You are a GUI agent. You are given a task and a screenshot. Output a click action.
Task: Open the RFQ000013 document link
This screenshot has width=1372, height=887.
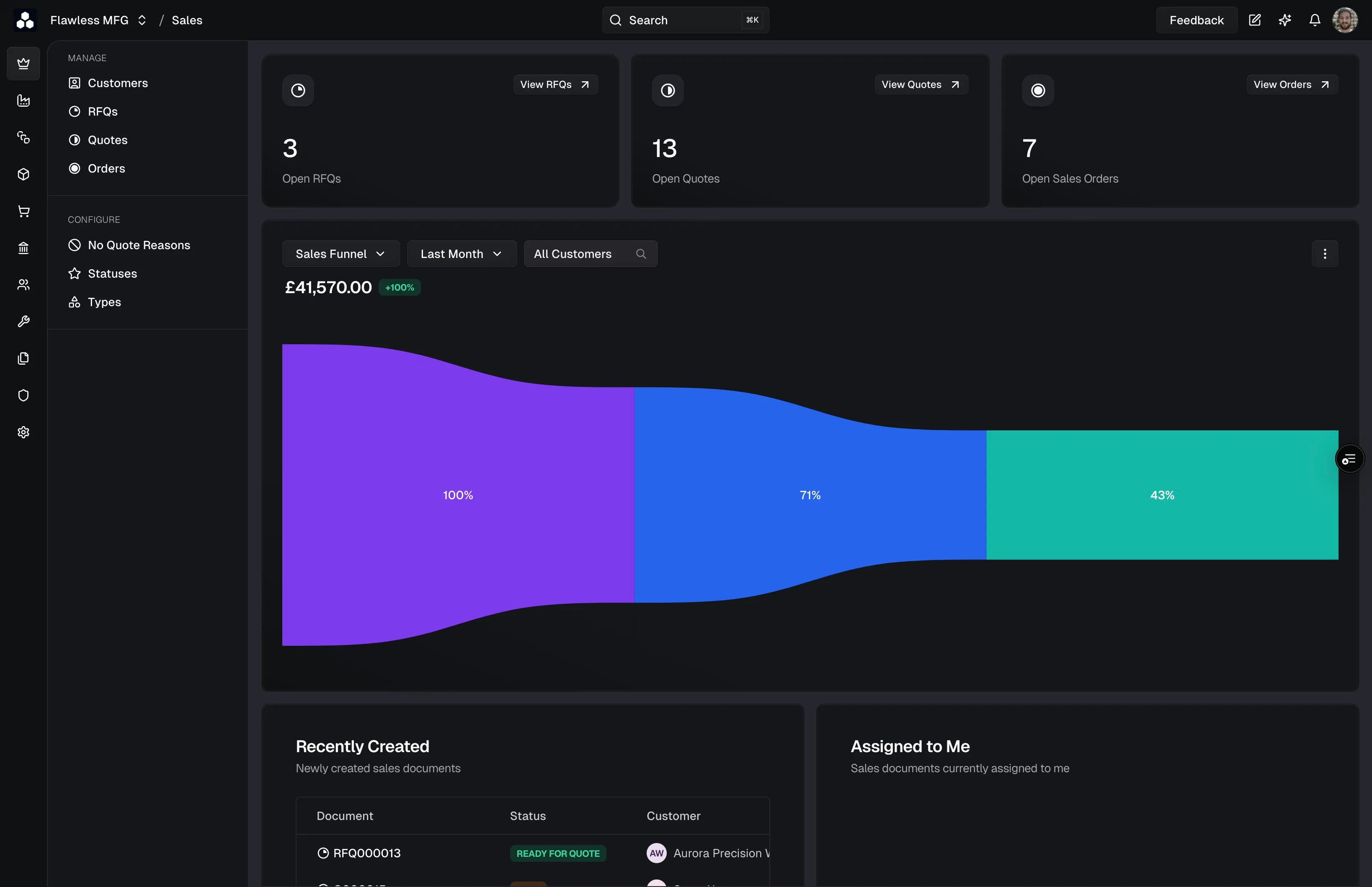366,853
